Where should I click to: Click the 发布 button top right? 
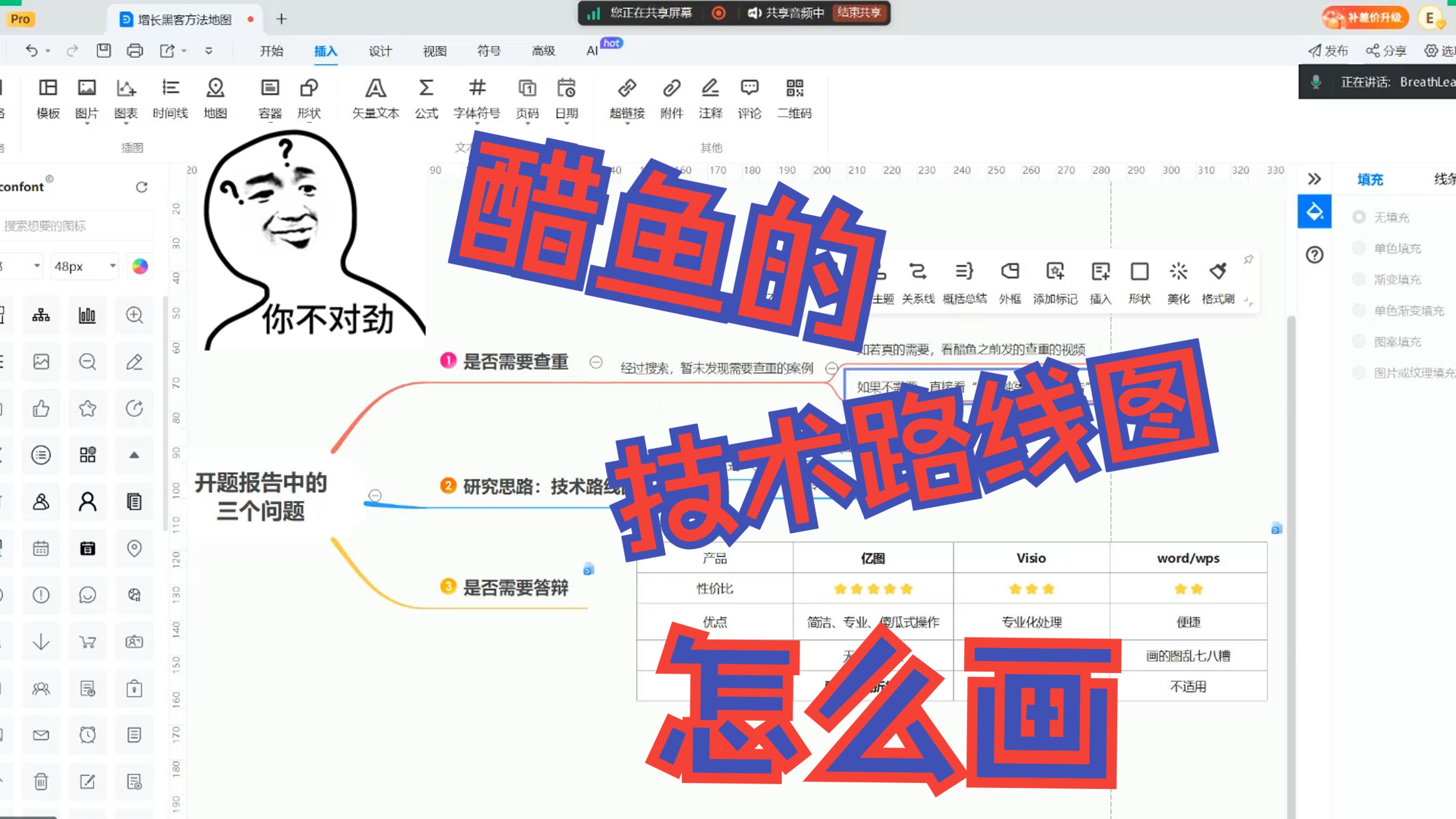(1327, 50)
